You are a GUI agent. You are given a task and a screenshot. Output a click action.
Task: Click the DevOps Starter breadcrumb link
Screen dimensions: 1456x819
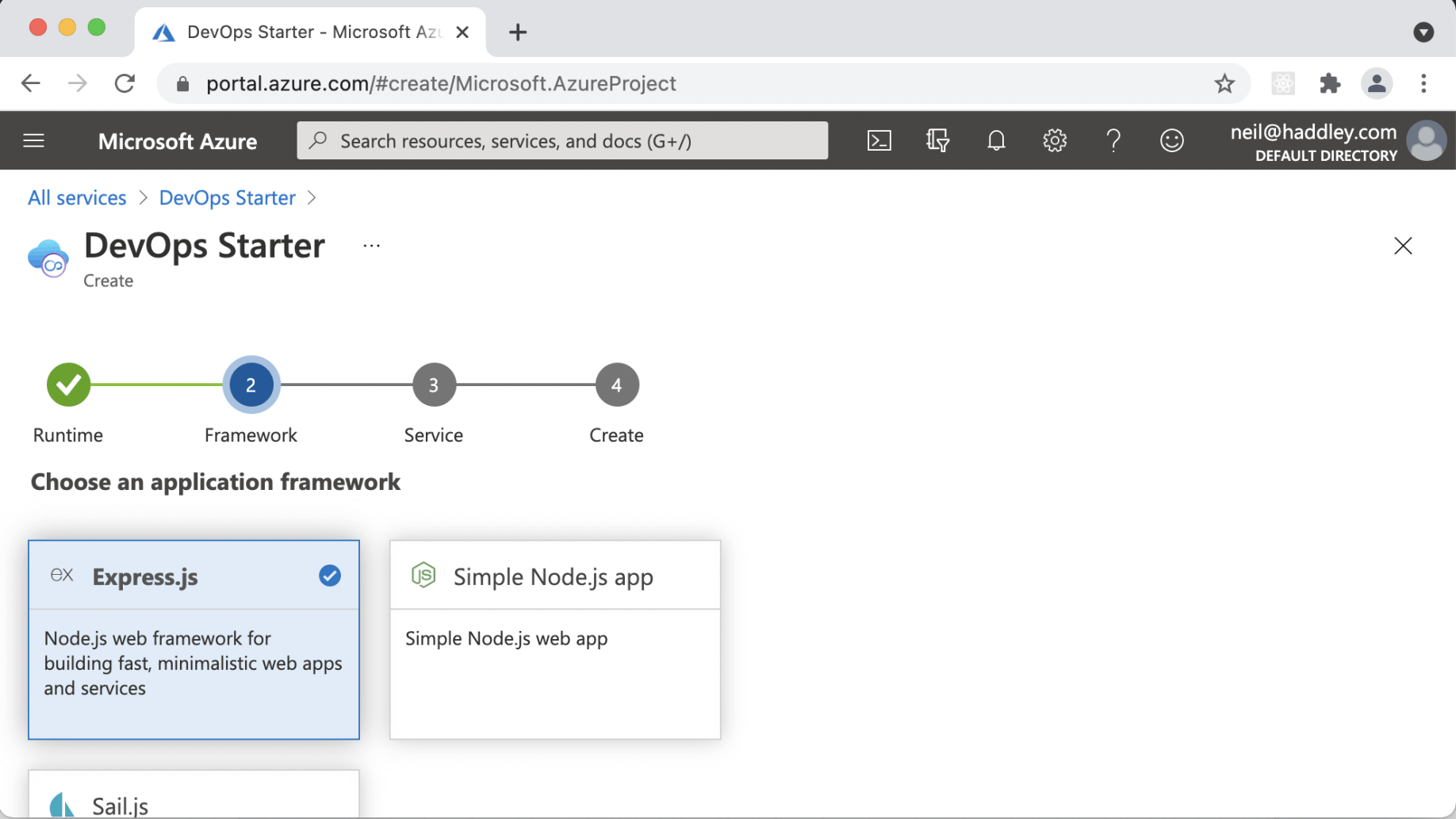coord(227,197)
